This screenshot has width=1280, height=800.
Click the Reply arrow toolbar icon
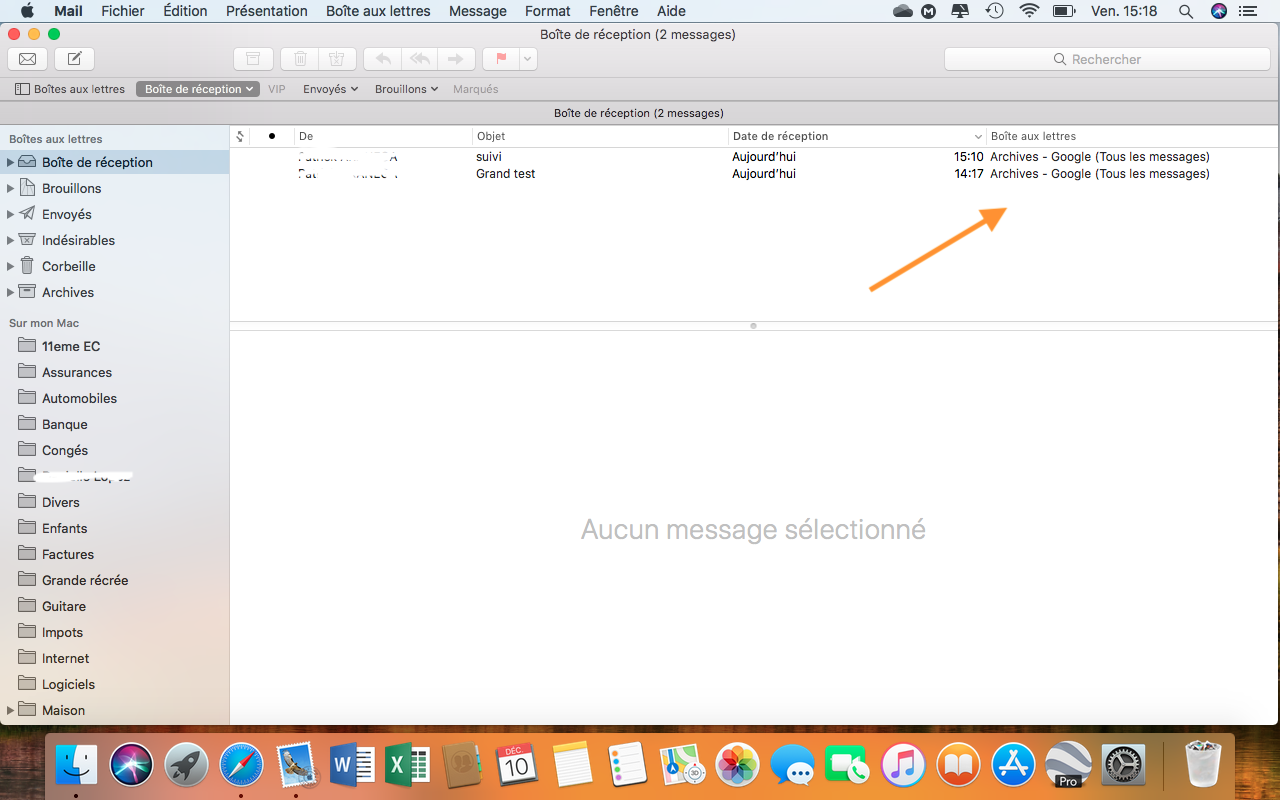tap(383, 59)
